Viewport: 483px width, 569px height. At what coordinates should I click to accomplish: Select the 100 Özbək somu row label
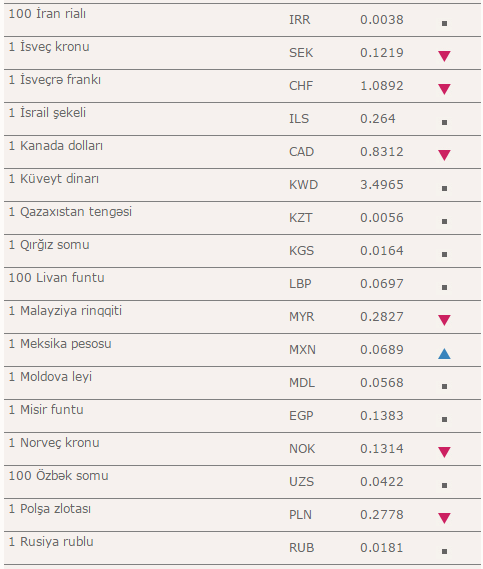click(x=58, y=475)
